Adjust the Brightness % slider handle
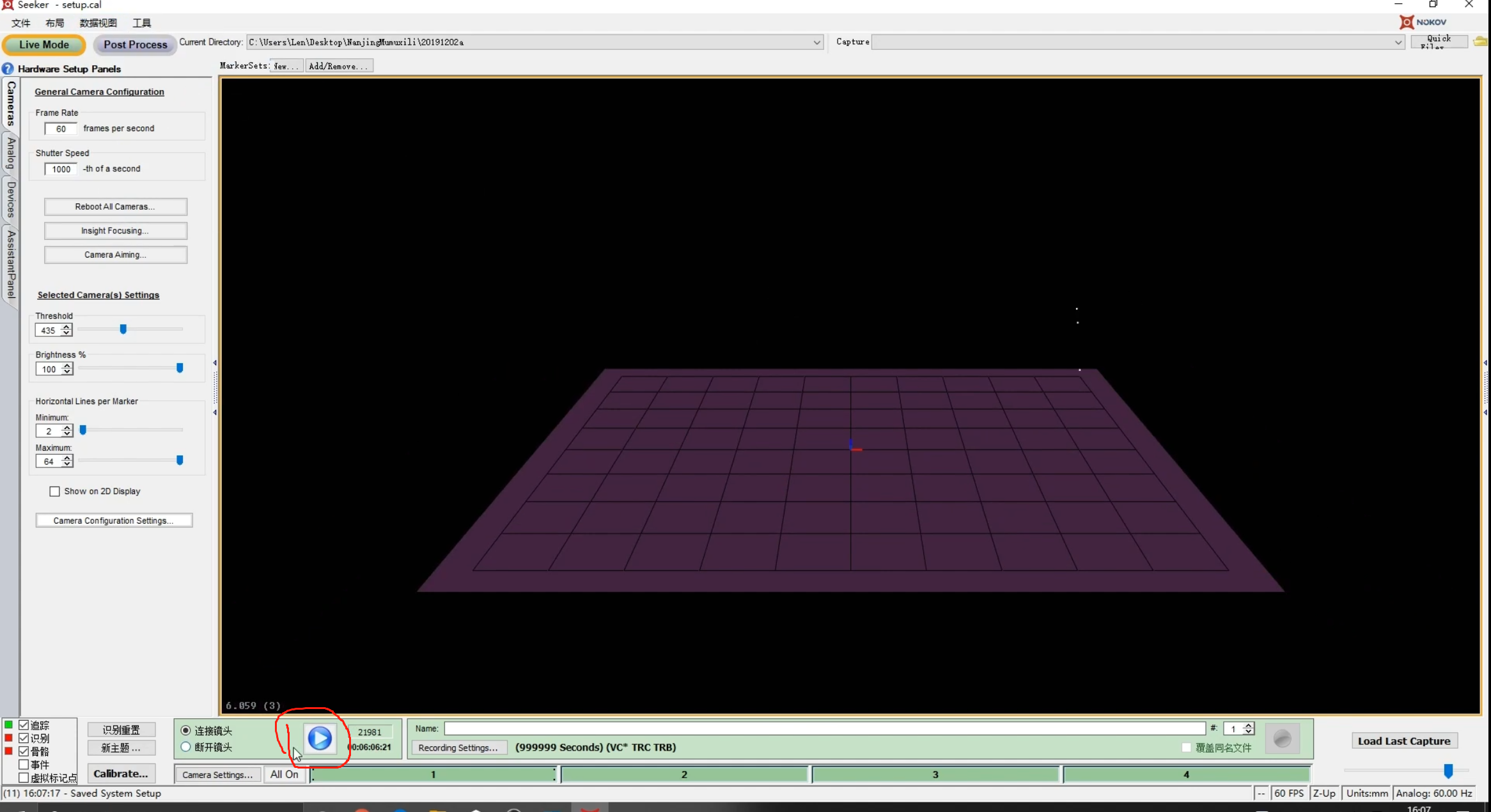 pyautogui.click(x=180, y=368)
